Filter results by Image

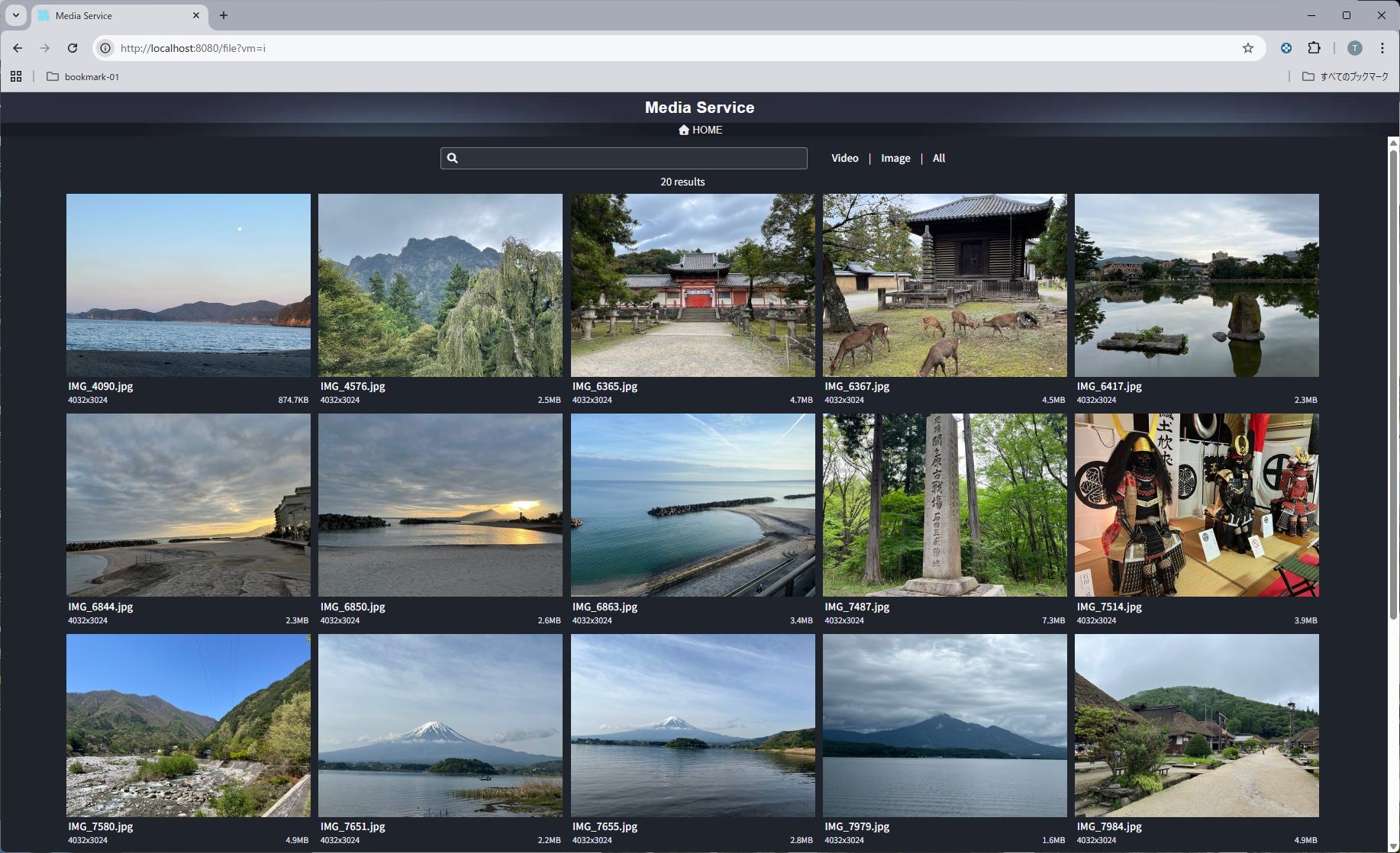pyautogui.click(x=895, y=158)
